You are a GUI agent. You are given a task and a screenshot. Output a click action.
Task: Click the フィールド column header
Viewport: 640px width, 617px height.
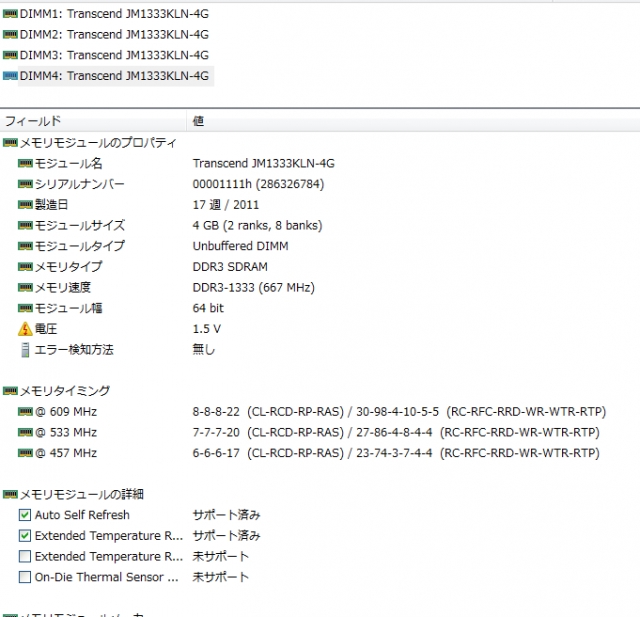click(x=93, y=121)
